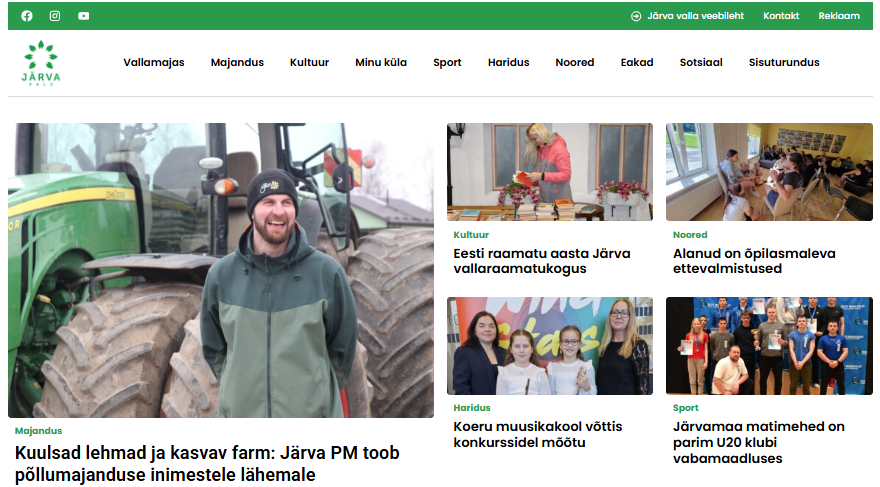Open the Haridus menu item
This screenshot has height=487, width=880.
click(508, 62)
